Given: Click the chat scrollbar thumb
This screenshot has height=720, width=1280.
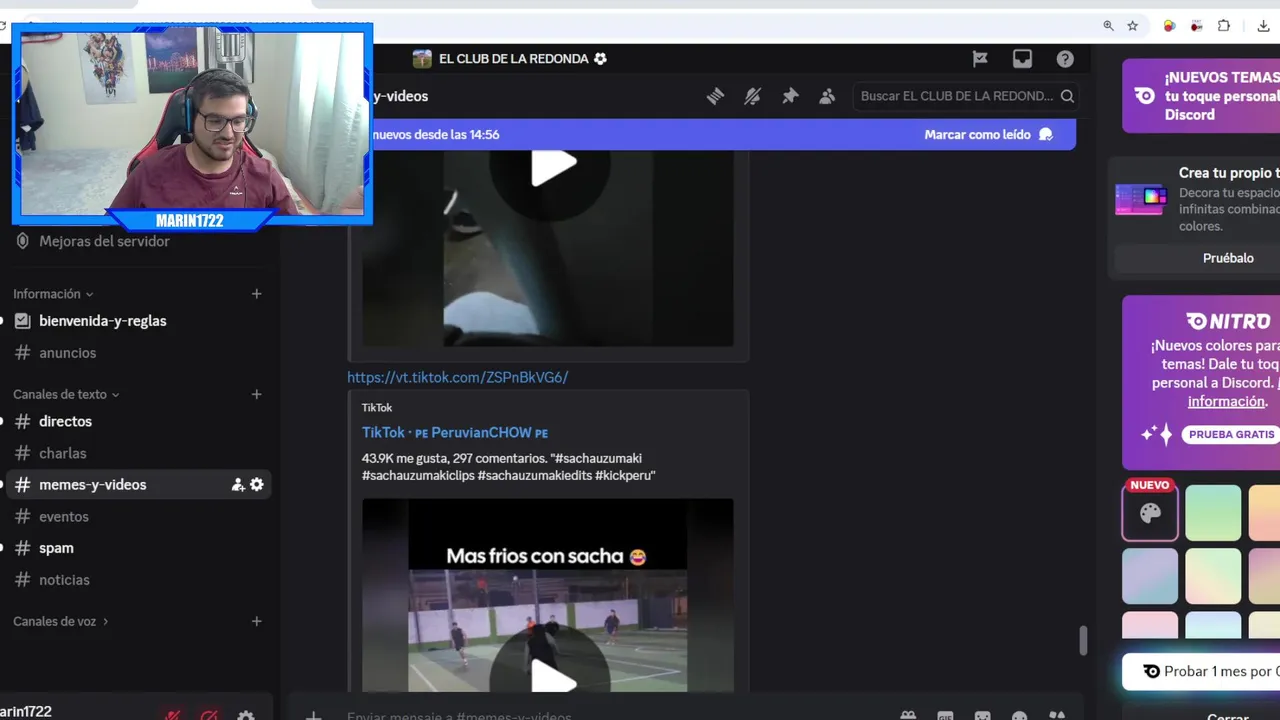Looking at the screenshot, I should (x=1083, y=641).
